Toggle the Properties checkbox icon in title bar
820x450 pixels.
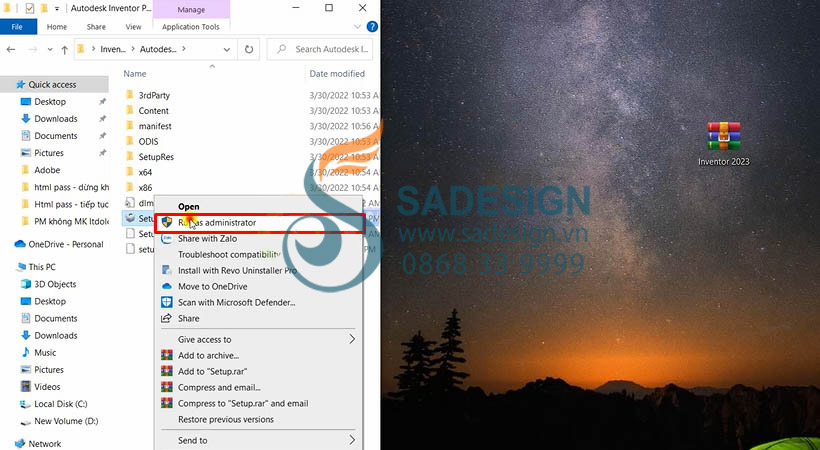coord(30,8)
